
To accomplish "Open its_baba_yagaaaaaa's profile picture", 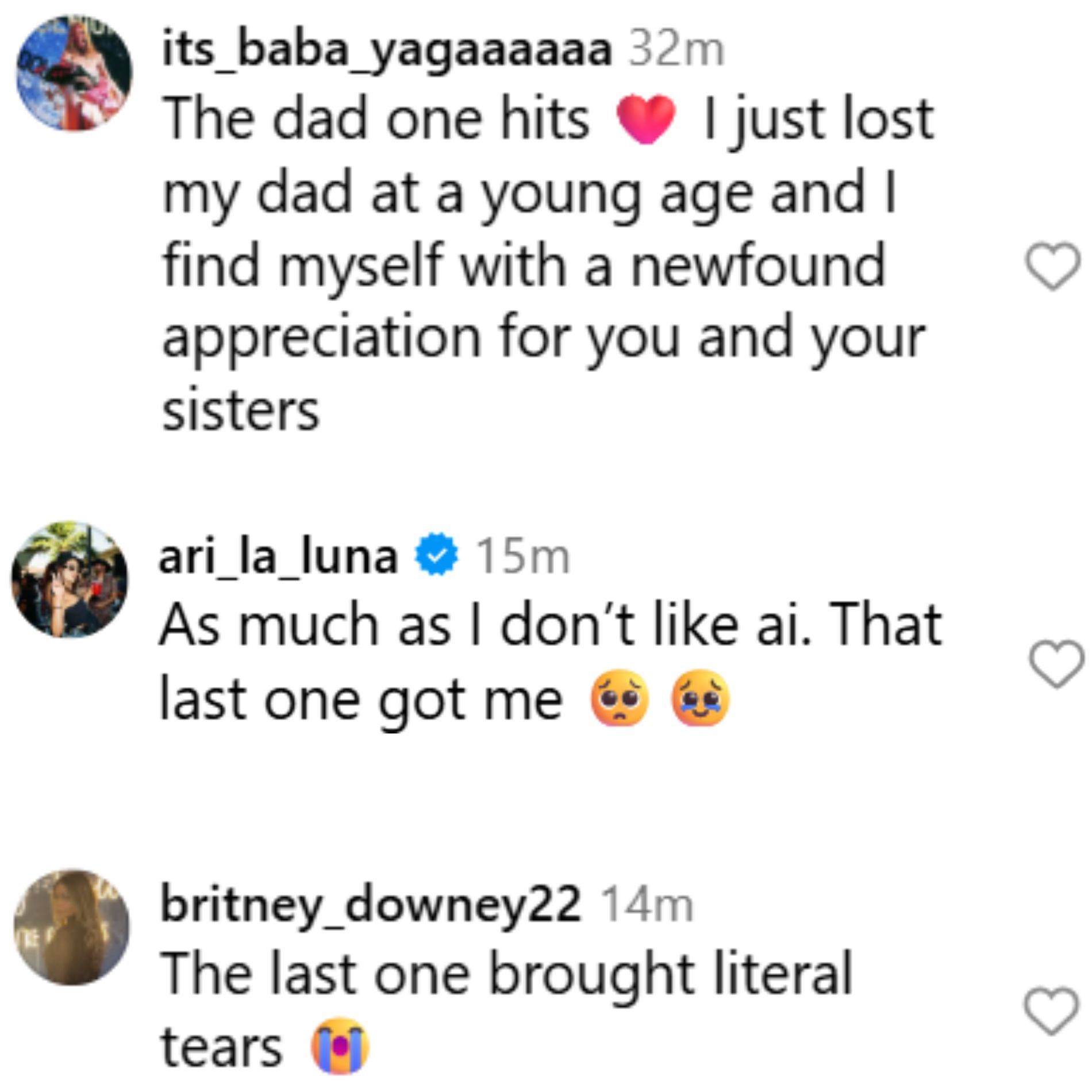I will [x=74, y=73].
